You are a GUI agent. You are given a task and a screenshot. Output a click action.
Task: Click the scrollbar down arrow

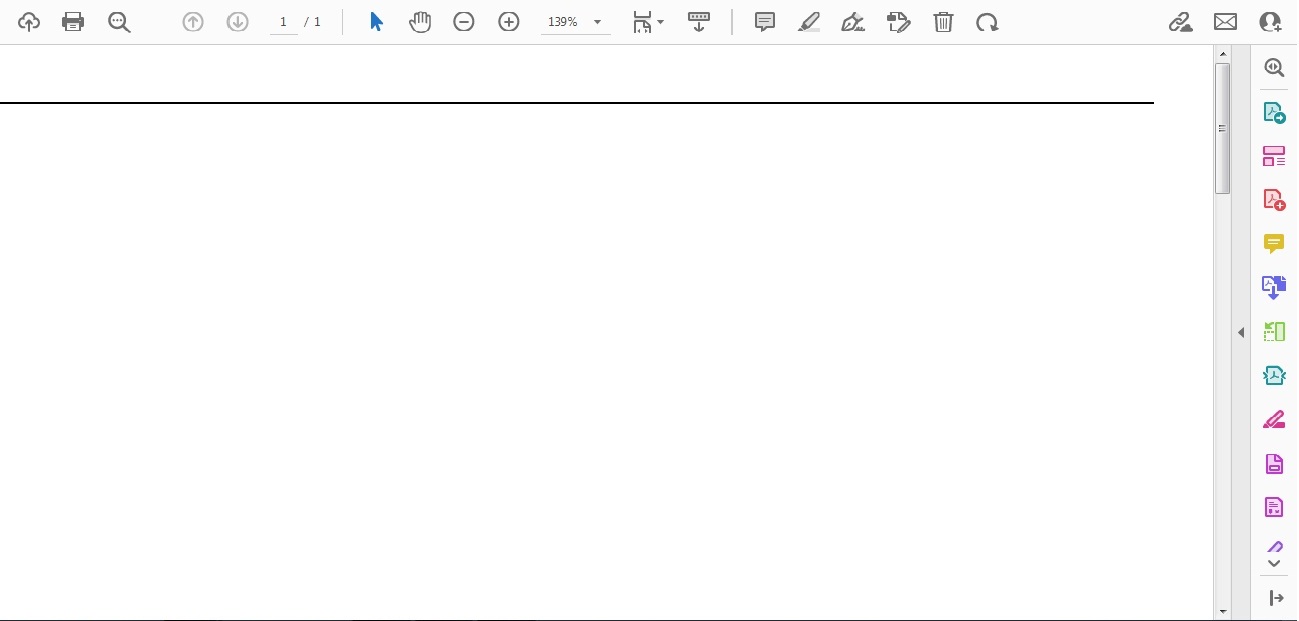1223,610
